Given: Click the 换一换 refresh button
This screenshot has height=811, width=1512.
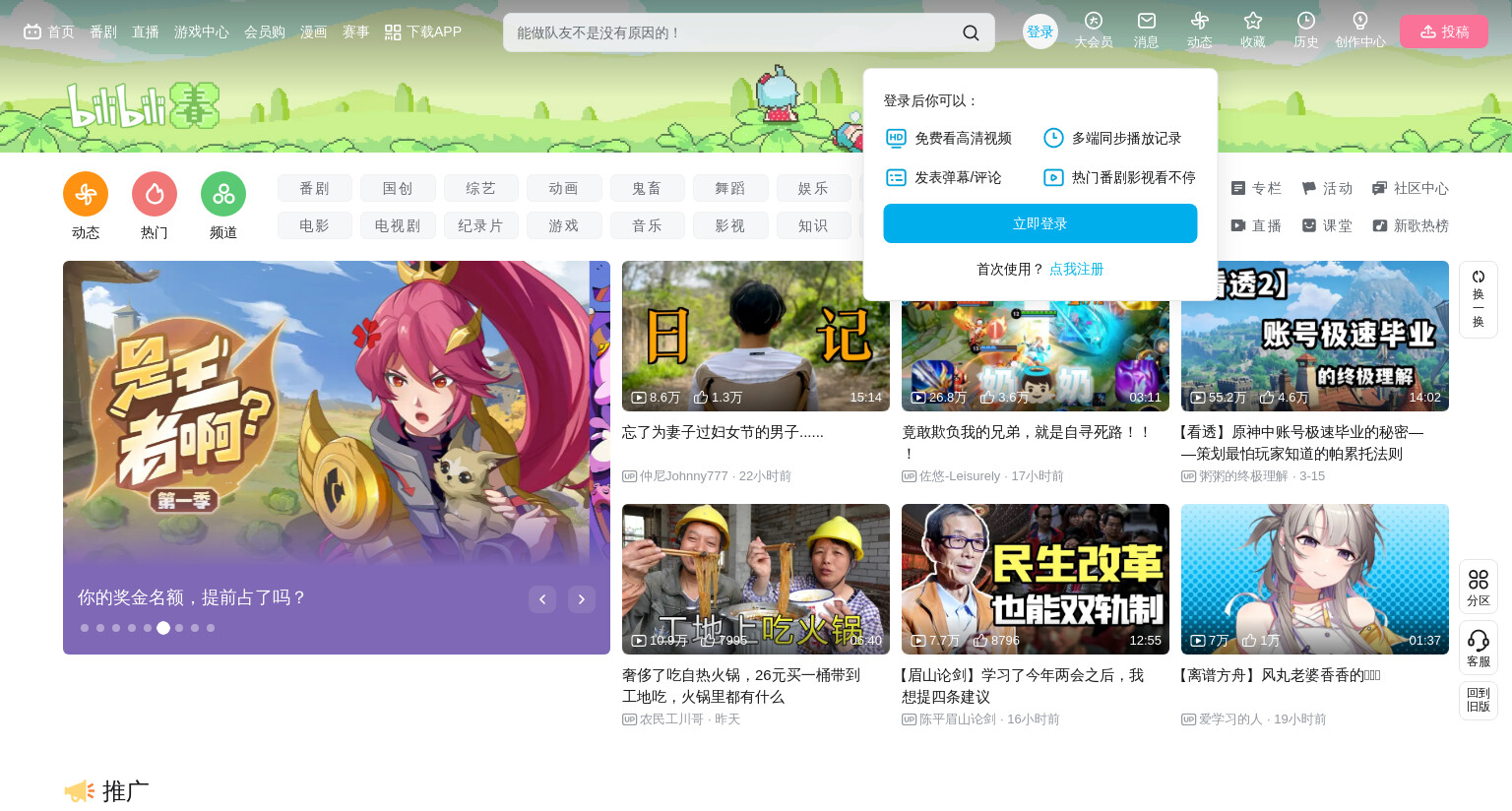Looking at the screenshot, I should 1479,299.
